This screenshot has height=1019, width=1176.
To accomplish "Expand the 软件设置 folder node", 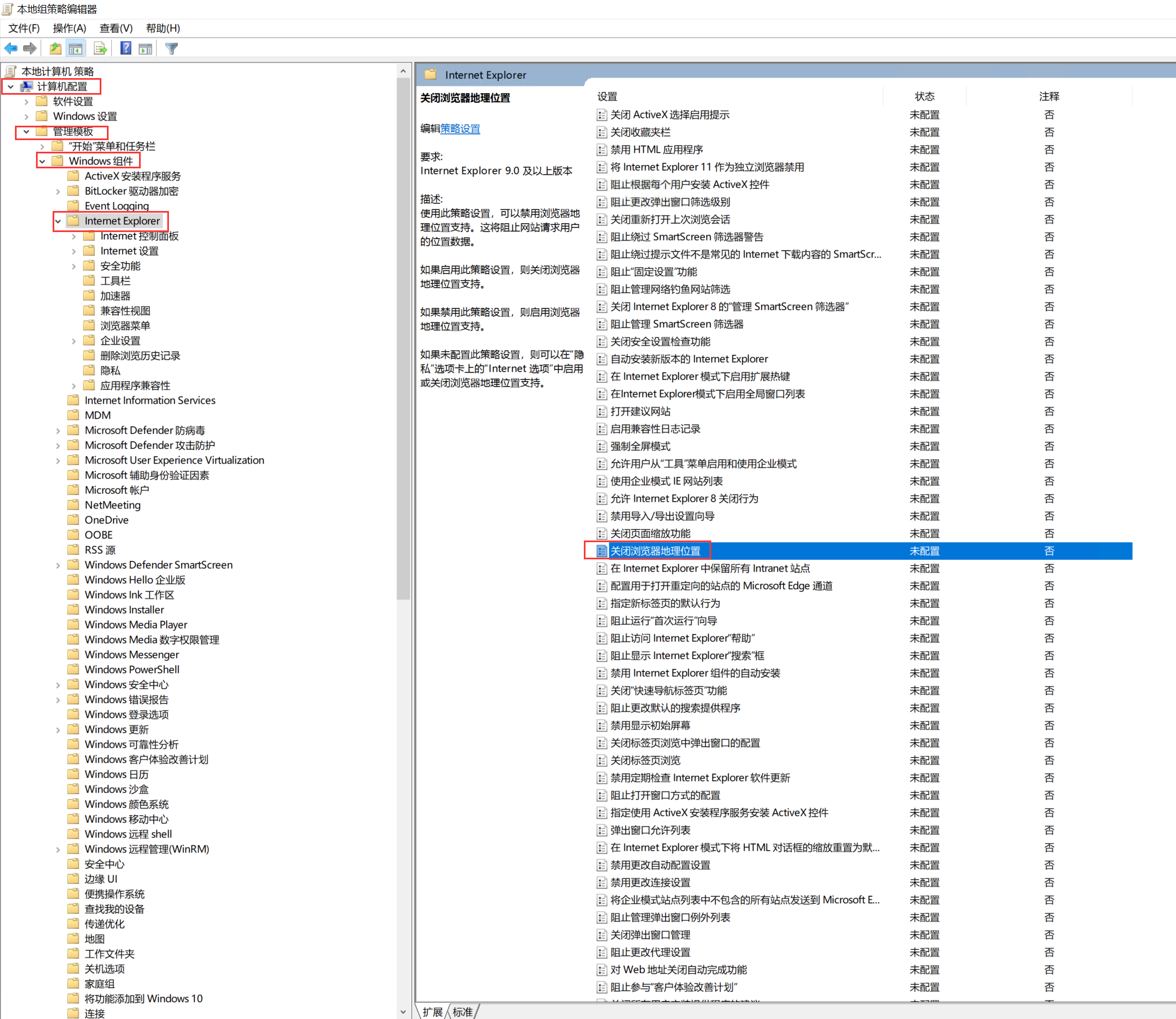I will click(x=26, y=102).
